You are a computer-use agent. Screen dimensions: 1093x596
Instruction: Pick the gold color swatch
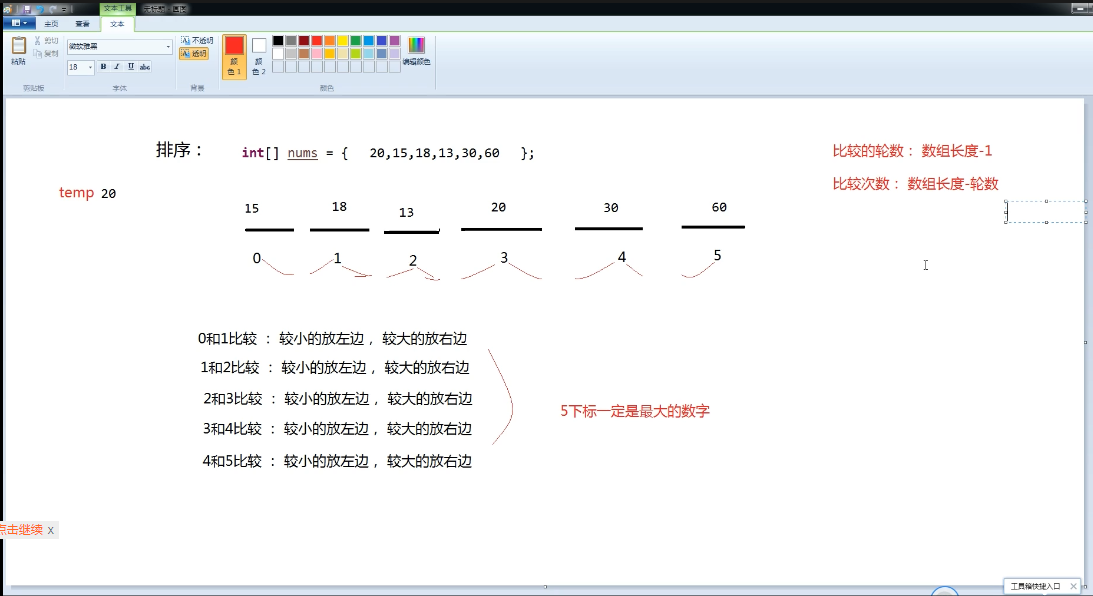(x=330, y=54)
